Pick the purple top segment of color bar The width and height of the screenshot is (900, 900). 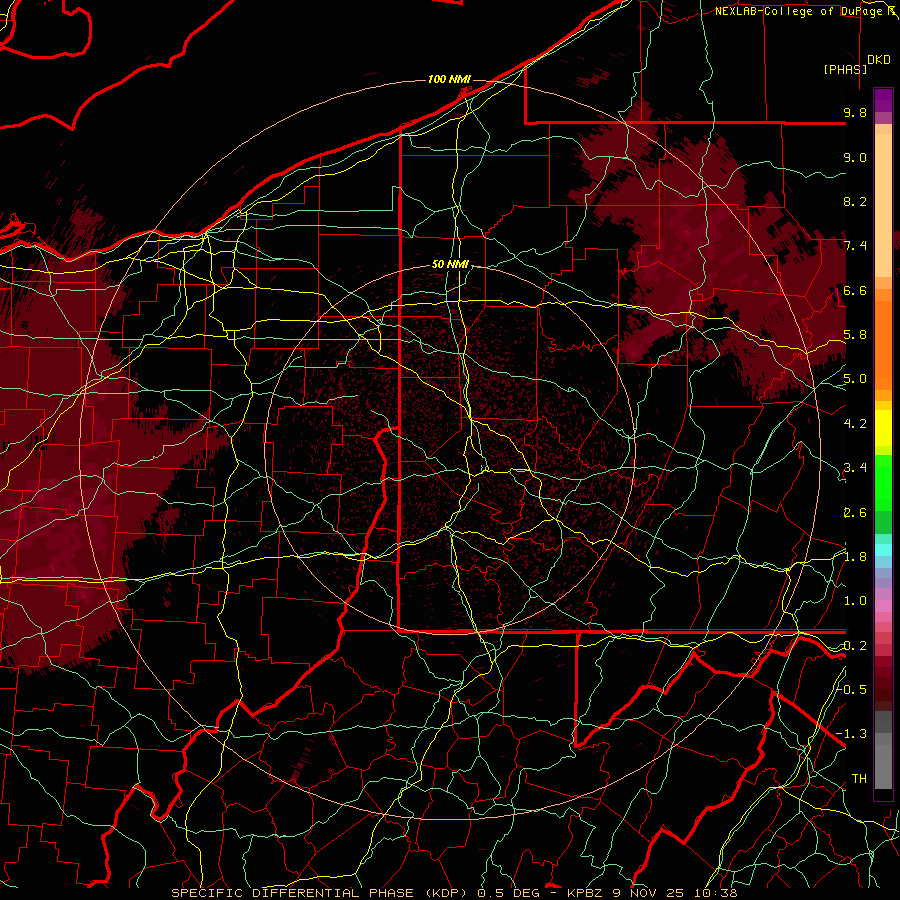[x=883, y=100]
